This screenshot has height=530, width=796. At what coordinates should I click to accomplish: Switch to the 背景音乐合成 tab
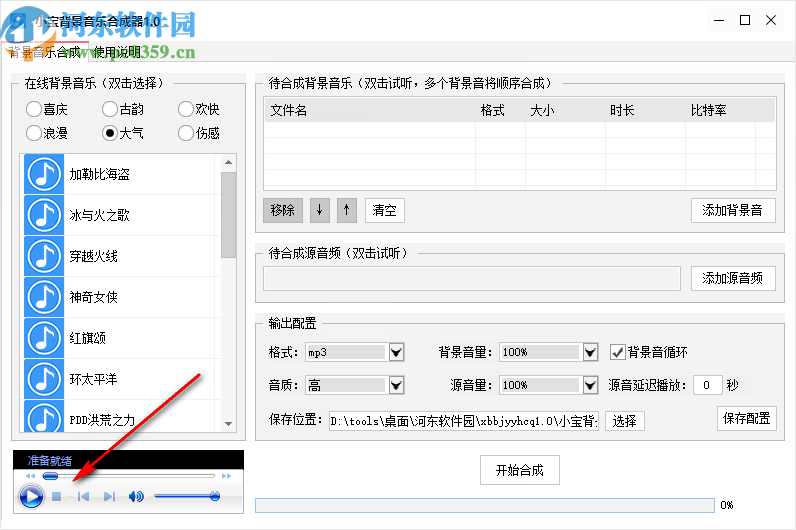point(45,52)
